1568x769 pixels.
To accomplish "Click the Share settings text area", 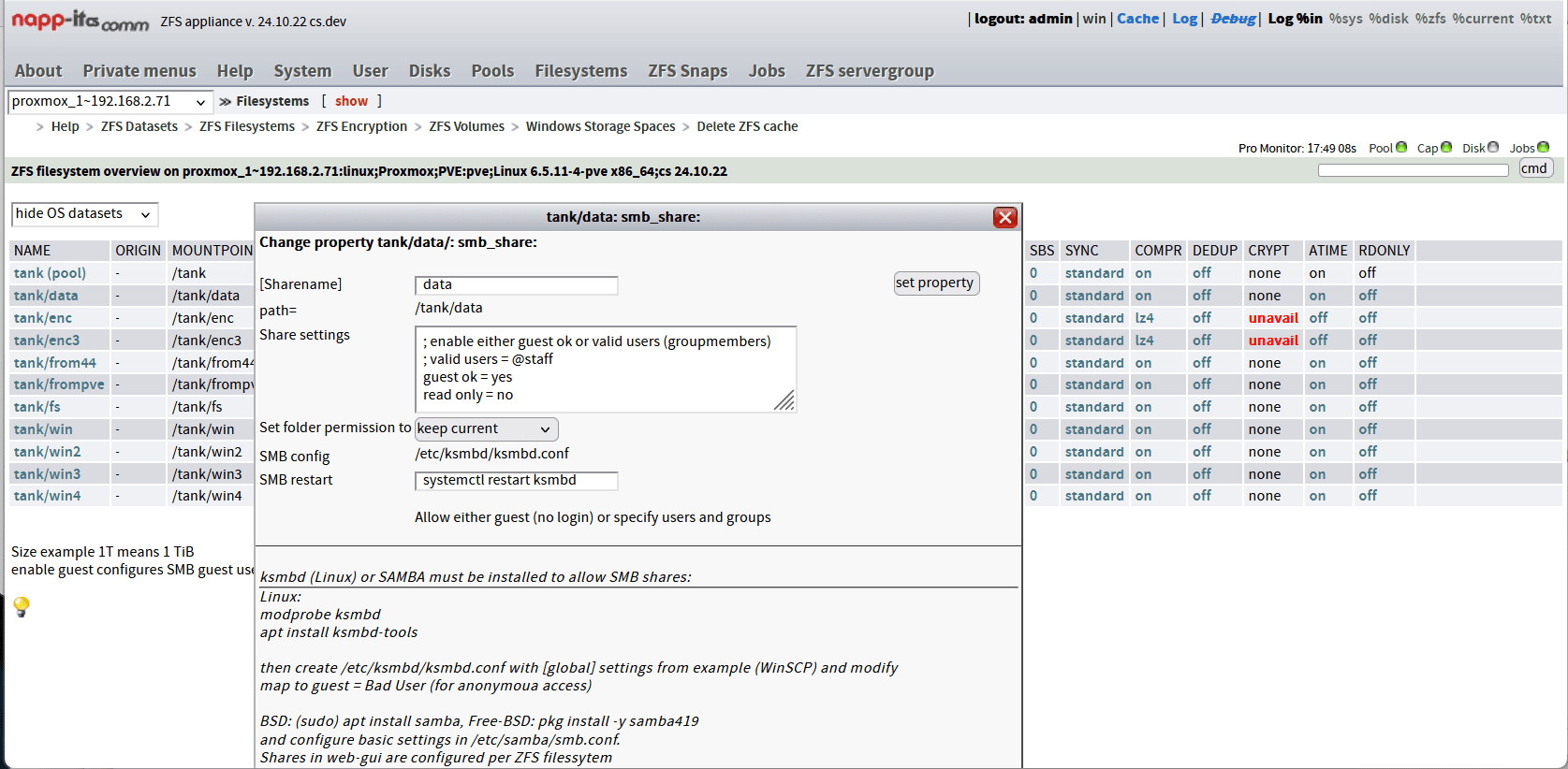I will [x=606, y=369].
